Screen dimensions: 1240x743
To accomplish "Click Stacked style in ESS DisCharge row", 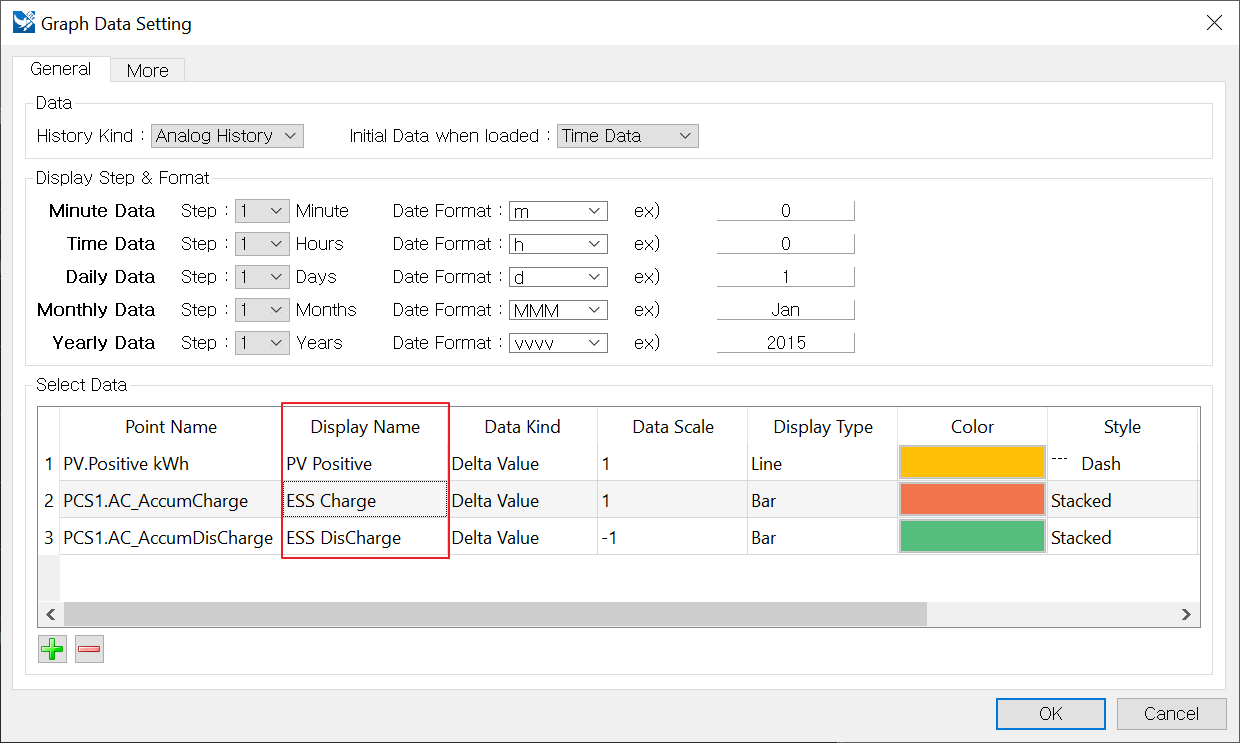I will pos(1122,537).
